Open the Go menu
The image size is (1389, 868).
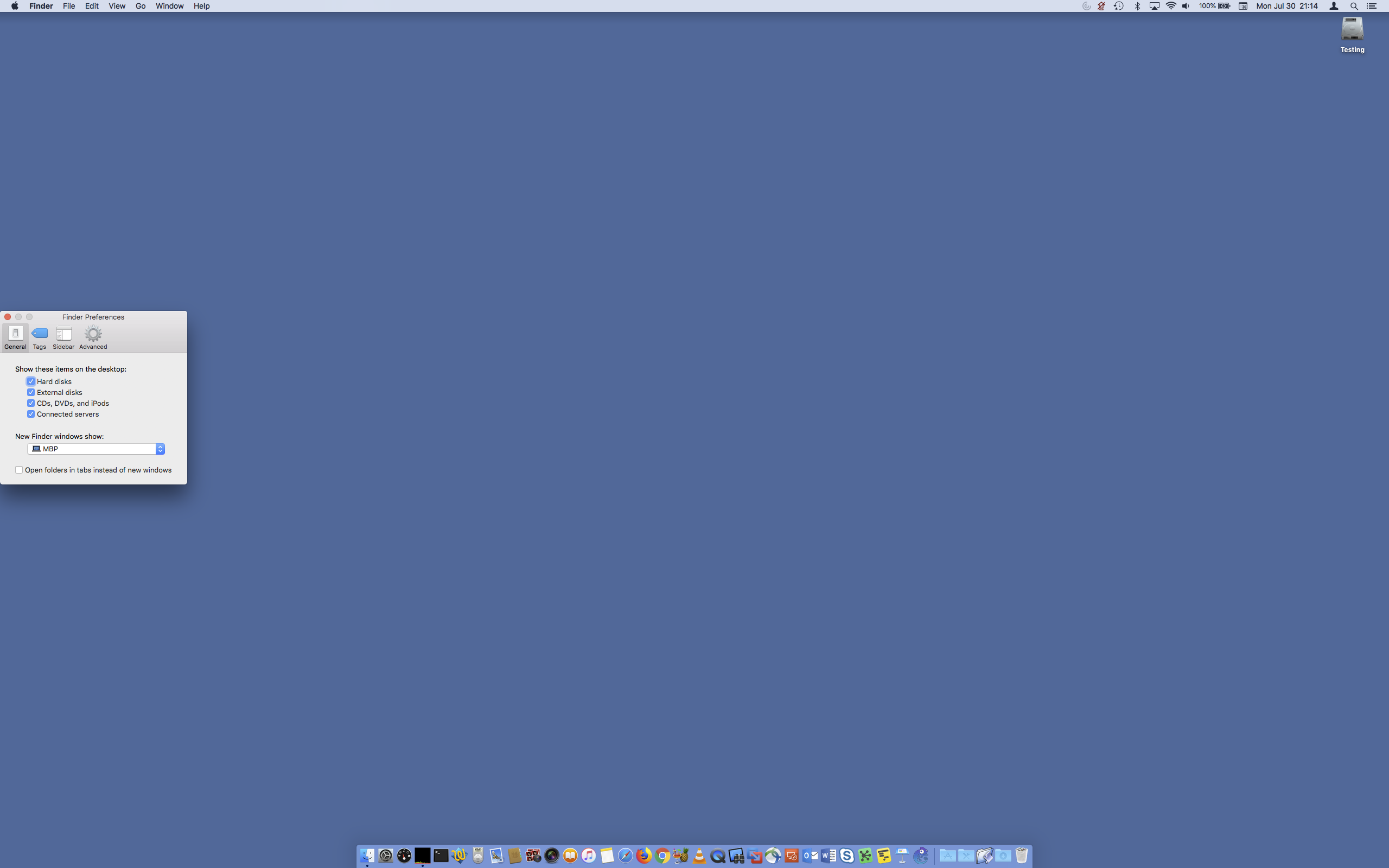pyautogui.click(x=140, y=6)
